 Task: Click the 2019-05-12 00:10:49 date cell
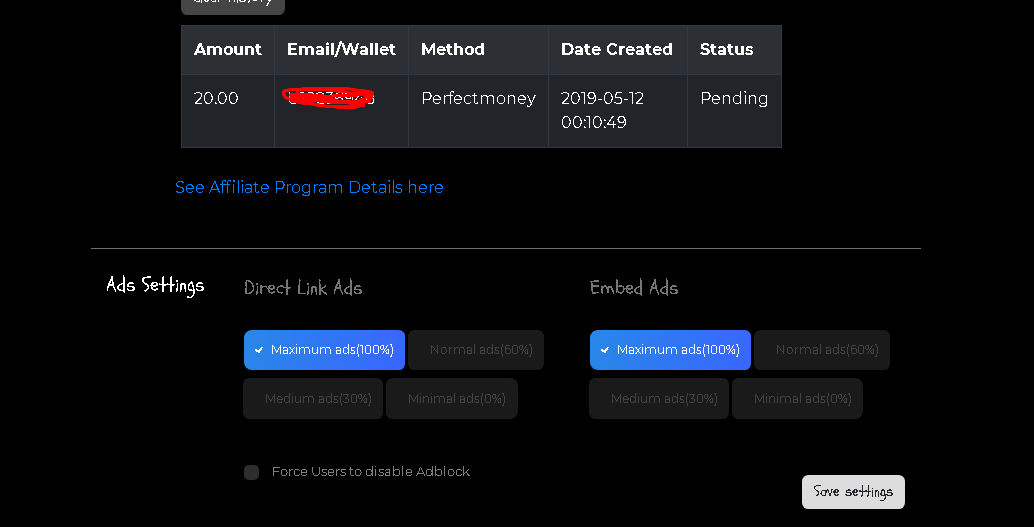click(618, 111)
